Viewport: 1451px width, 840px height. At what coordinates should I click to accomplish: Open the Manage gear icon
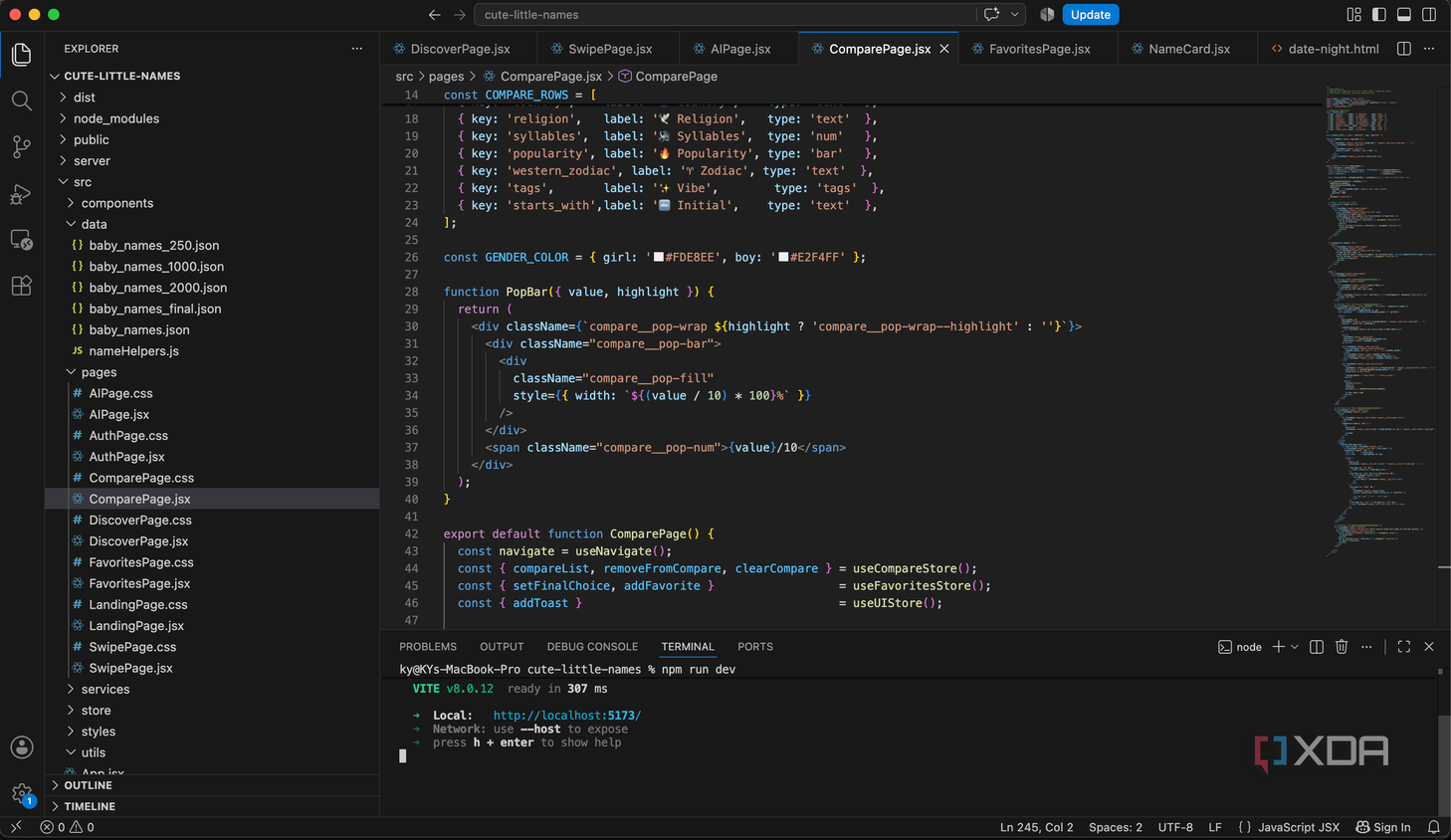click(21, 793)
